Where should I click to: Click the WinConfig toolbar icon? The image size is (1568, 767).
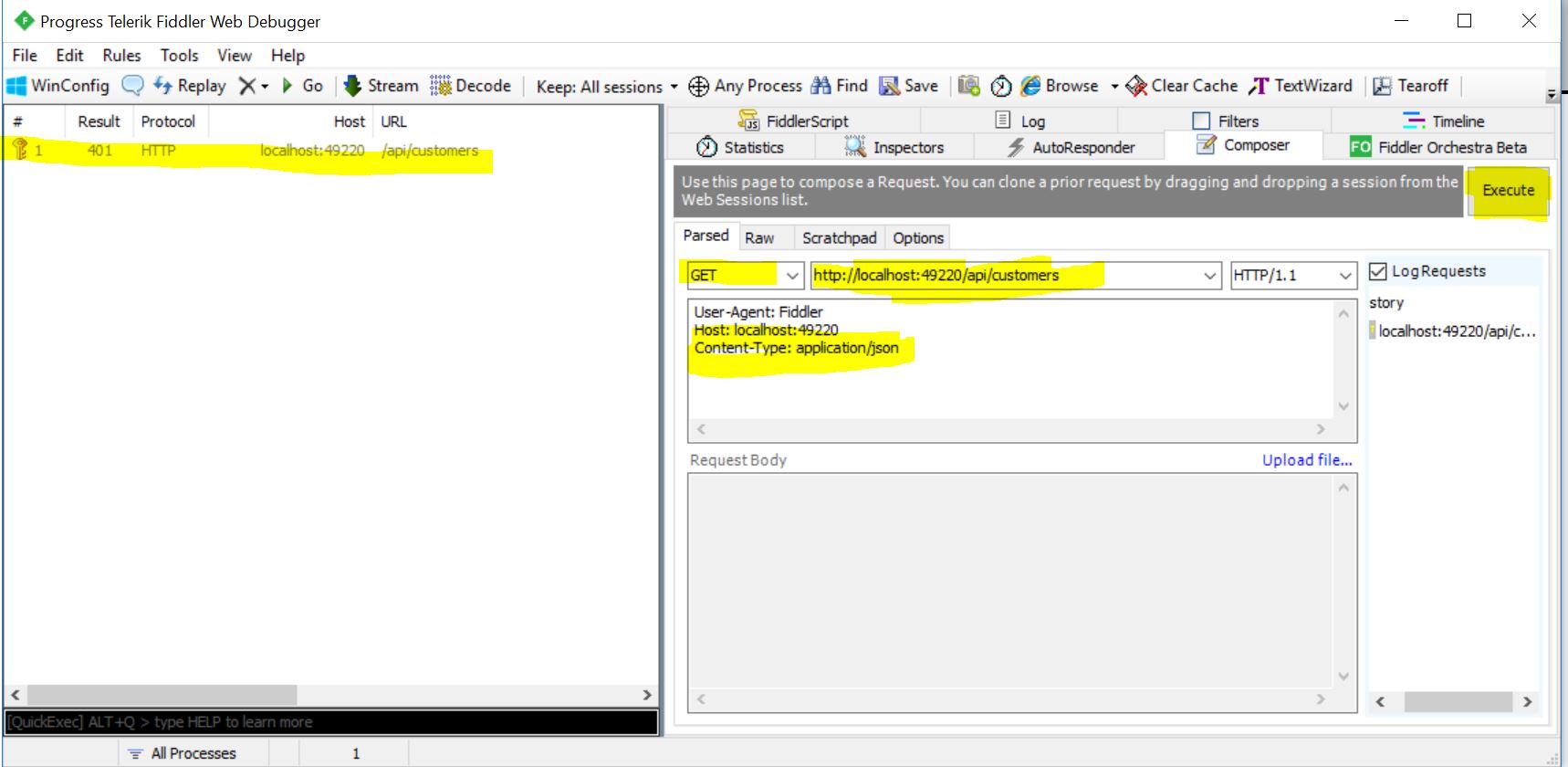coord(16,86)
